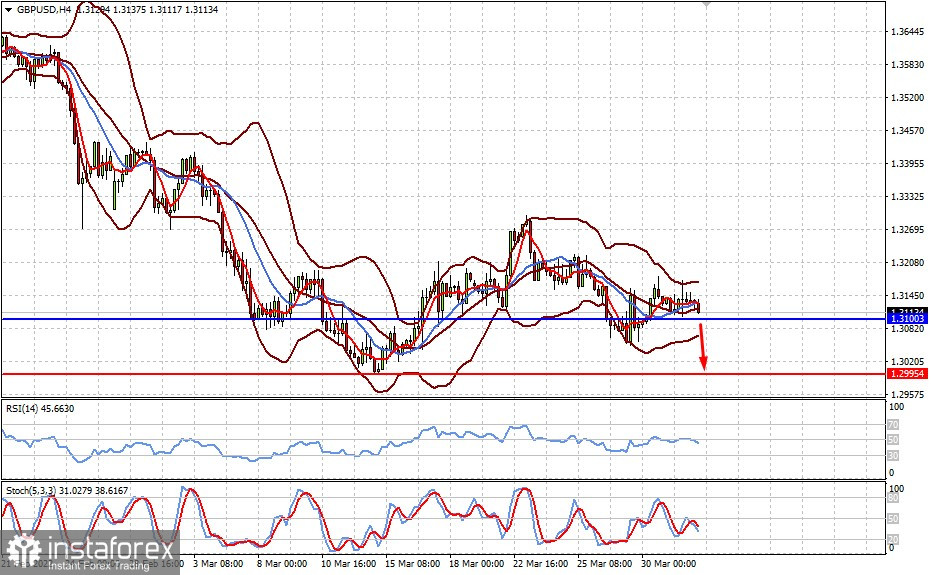Click the gray chart shift triangle marker

[708, 4]
